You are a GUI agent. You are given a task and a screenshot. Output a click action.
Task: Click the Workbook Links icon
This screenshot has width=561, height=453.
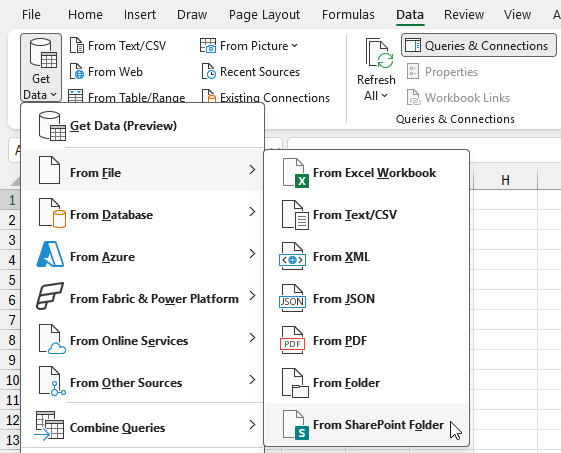point(414,97)
